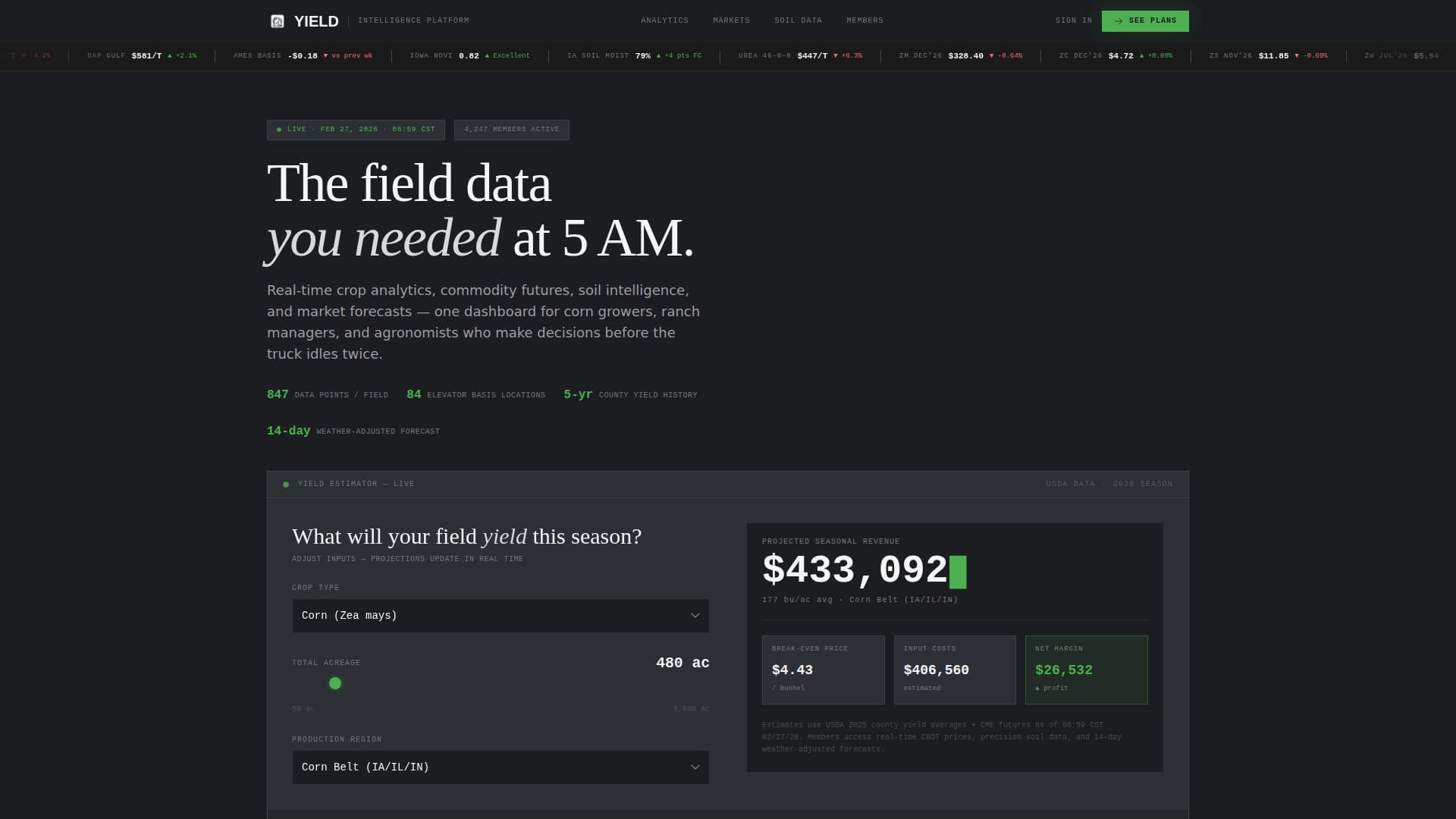Image resolution: width=1456 pixels, height=819 pixels.
Task: Open the Analytics nav item
Action: [664, 20]
